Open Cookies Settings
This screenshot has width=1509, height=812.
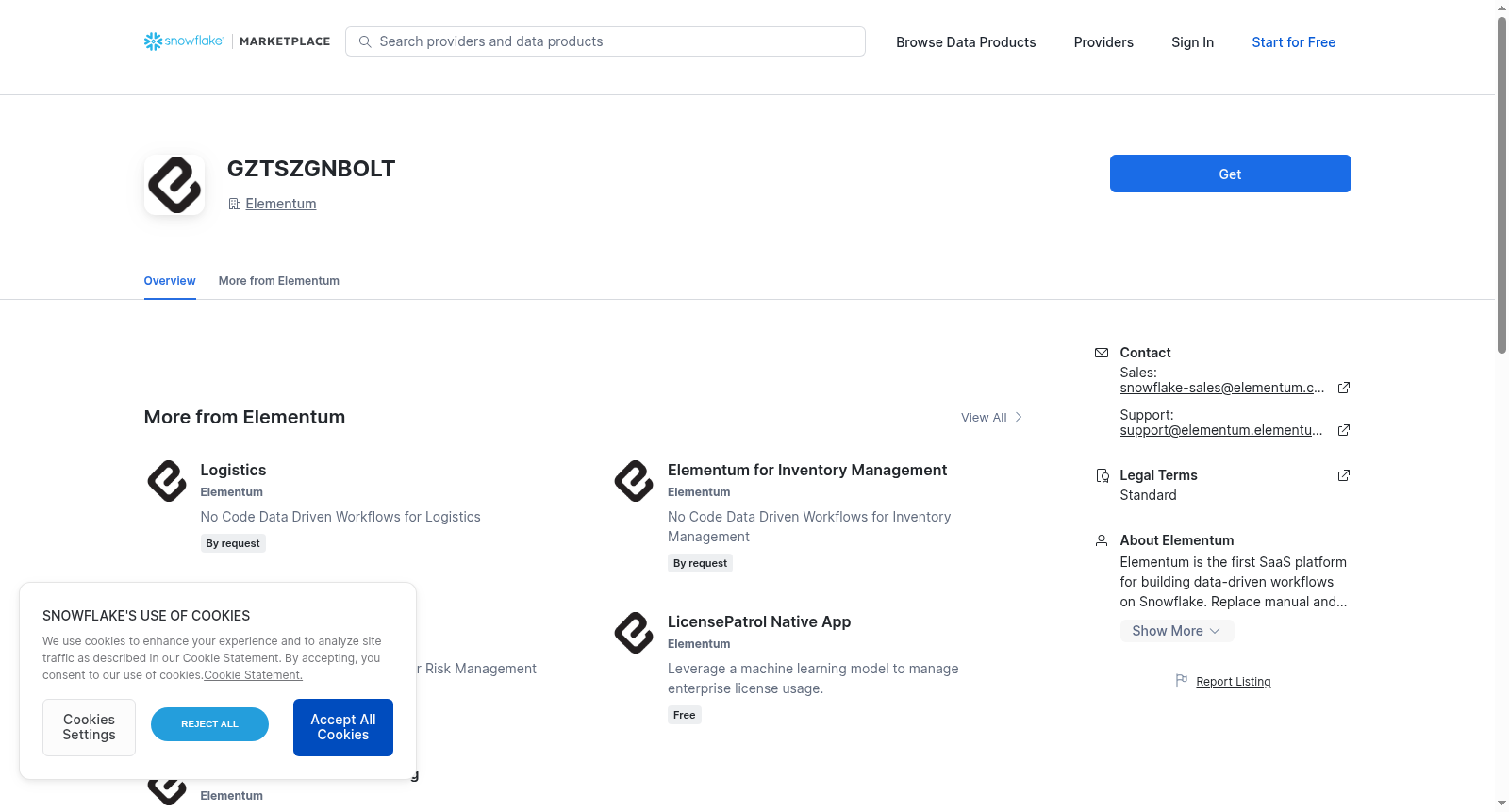(89, 727)
